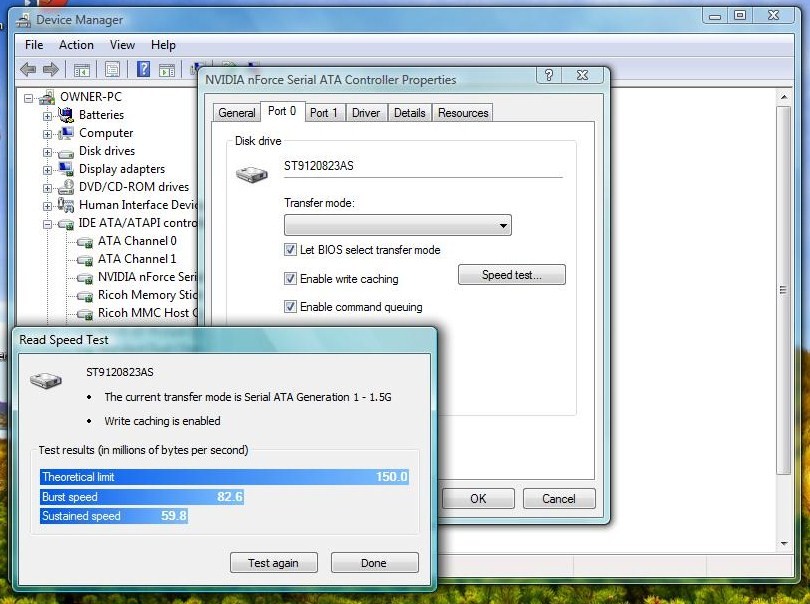Select the DVD/CD-ROM drives icon
The width and height of the screenshot is (810, 604).
(x=66, y=187)
